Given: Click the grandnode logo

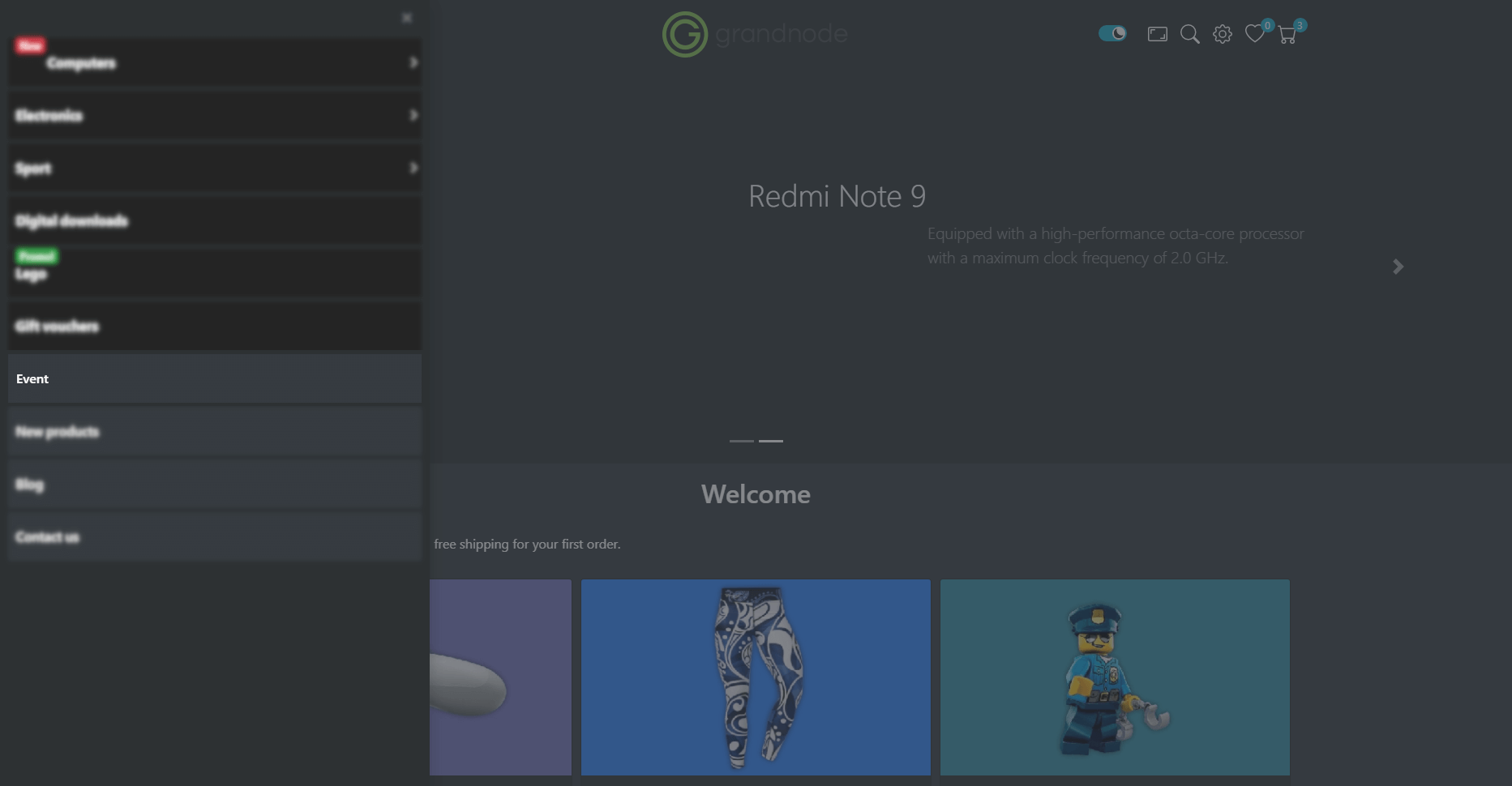Looking at the screenshot, I should click(x=755, y=34).
